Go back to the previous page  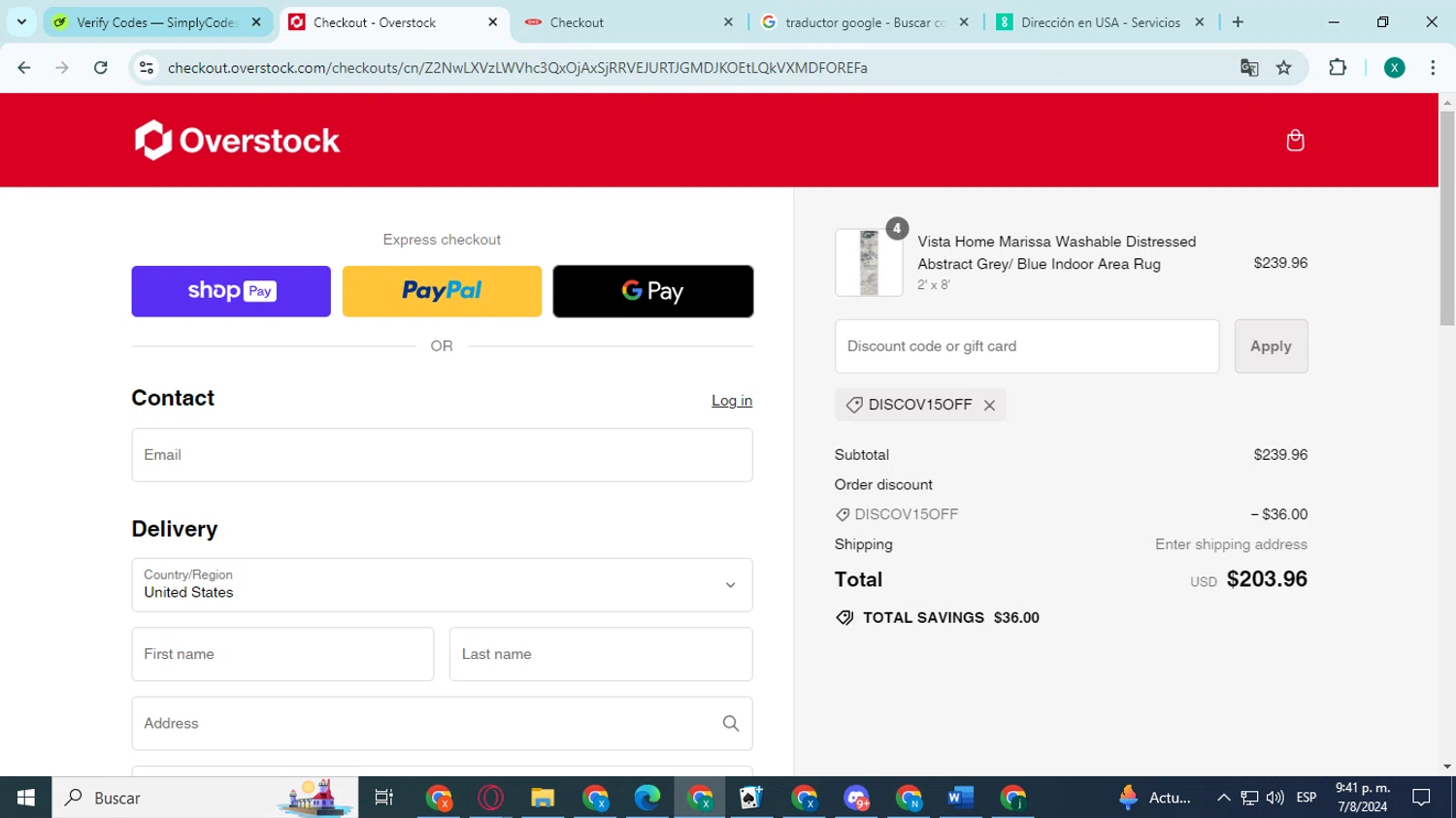[x=24, y=68]
